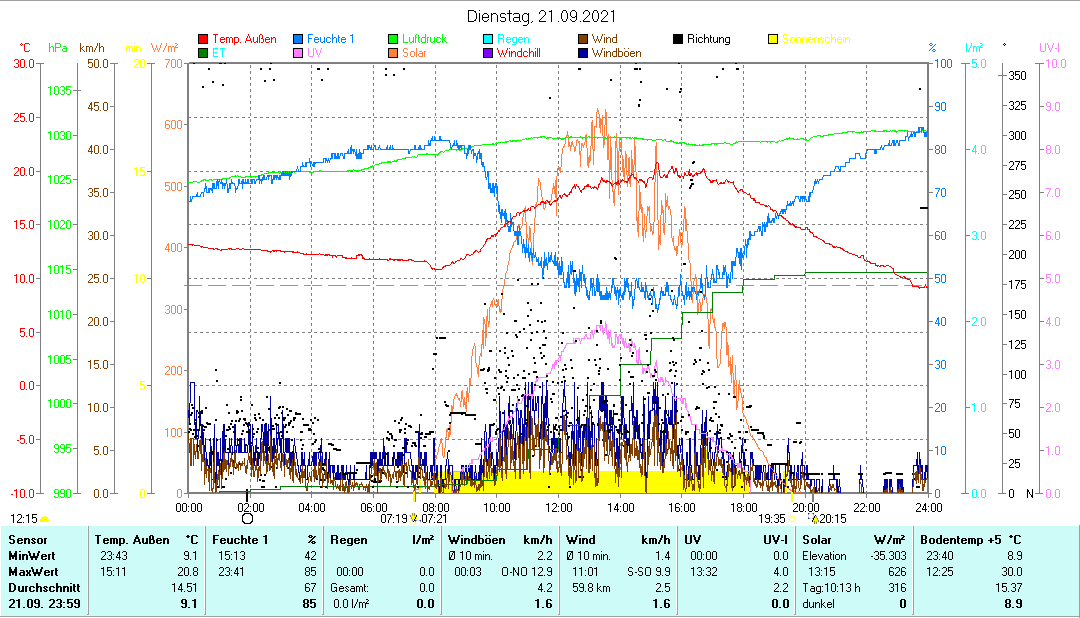1080x618 pixels.
Task: Click the Windböen km/h table header
Action: [x=499, y=540]
